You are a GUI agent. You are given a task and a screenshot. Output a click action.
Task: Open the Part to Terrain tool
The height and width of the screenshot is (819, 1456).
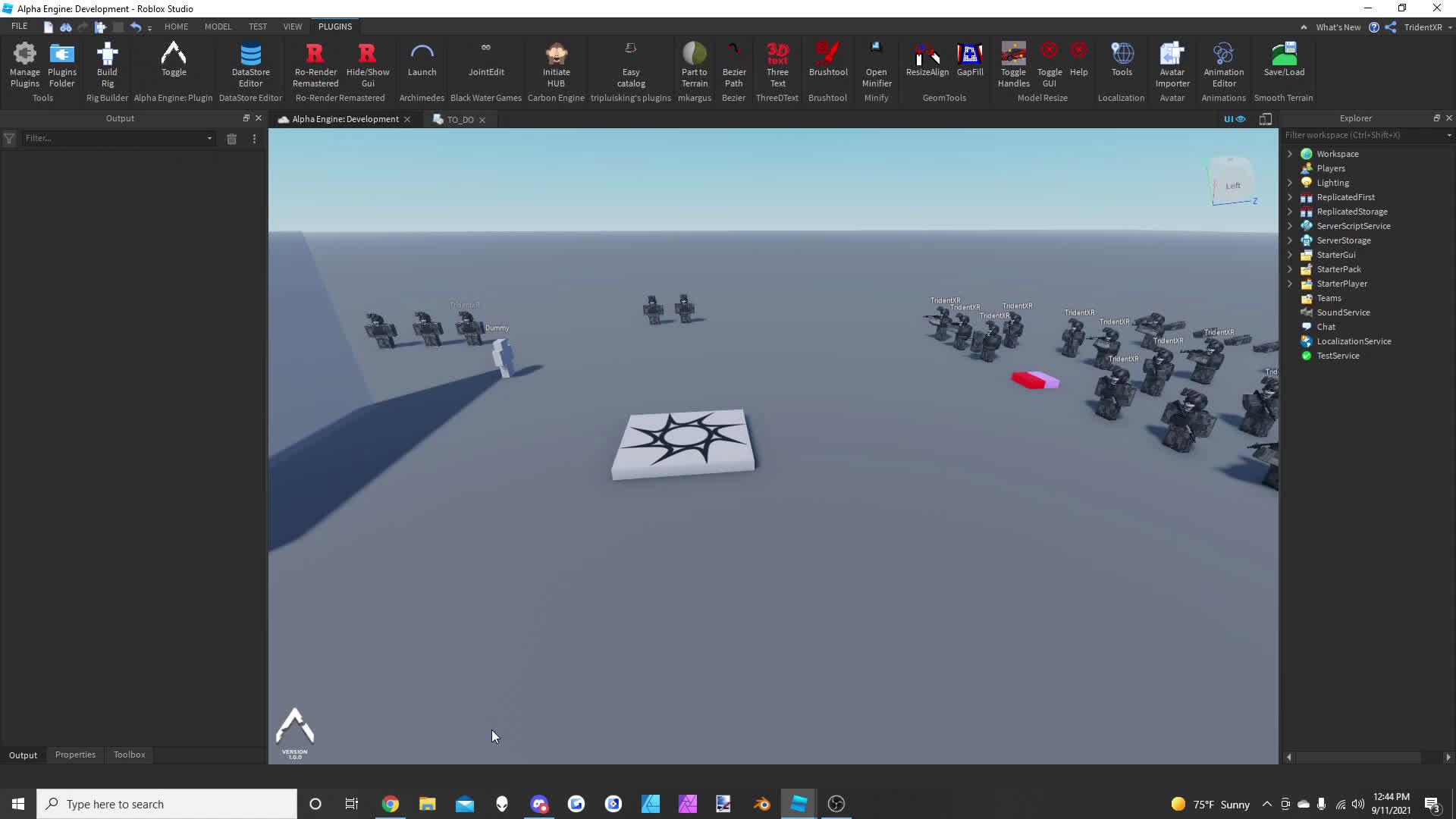coord(694,64)
